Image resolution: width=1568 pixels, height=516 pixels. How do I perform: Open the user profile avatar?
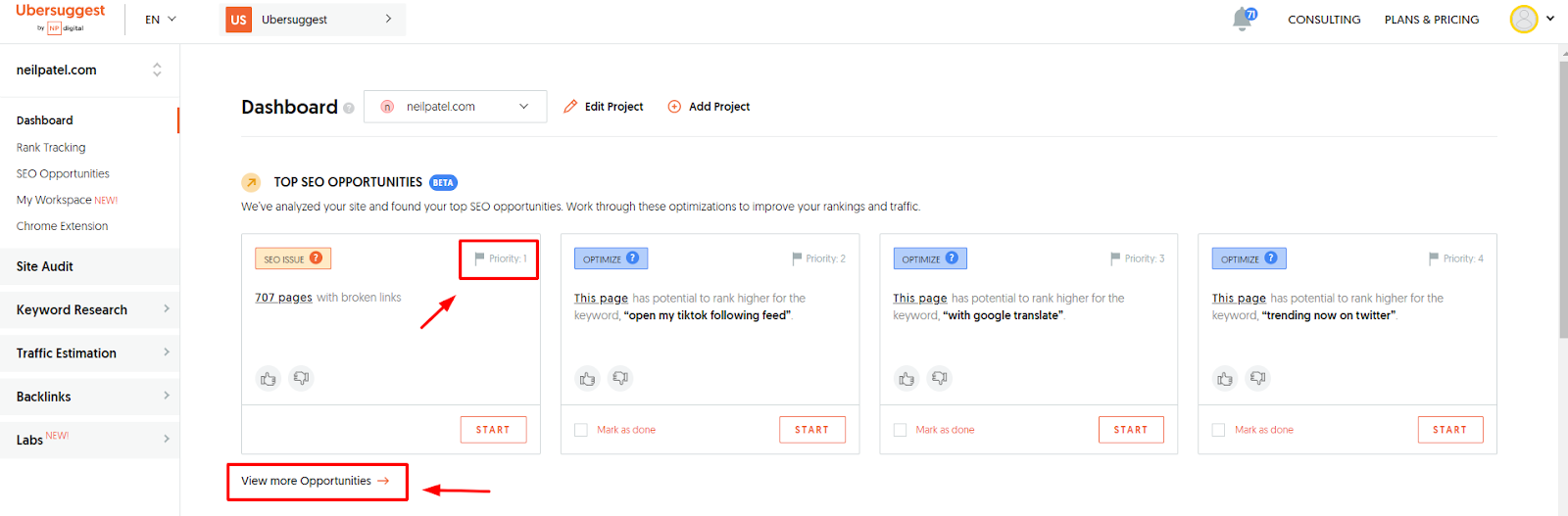pyautogui.click(x=1524, y=19)
